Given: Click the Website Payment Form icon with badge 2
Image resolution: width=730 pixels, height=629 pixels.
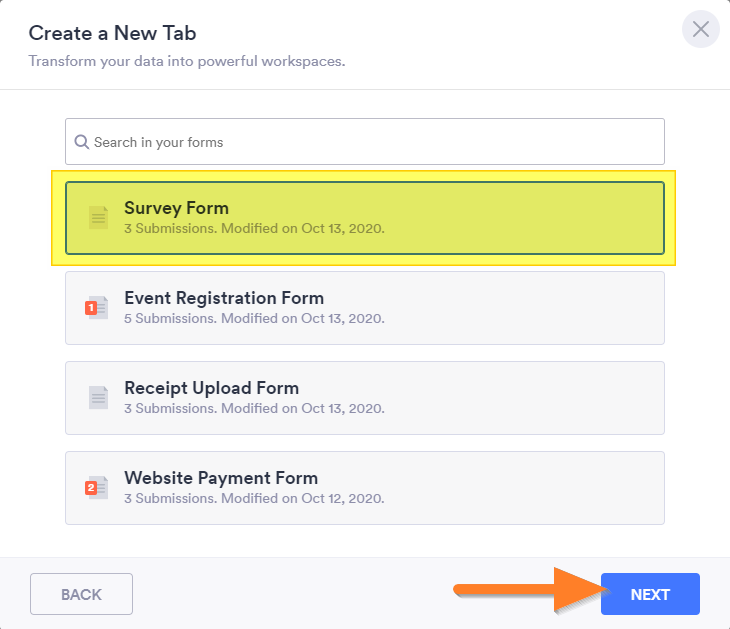Looking at the screenshot, I should coord(97,488).
